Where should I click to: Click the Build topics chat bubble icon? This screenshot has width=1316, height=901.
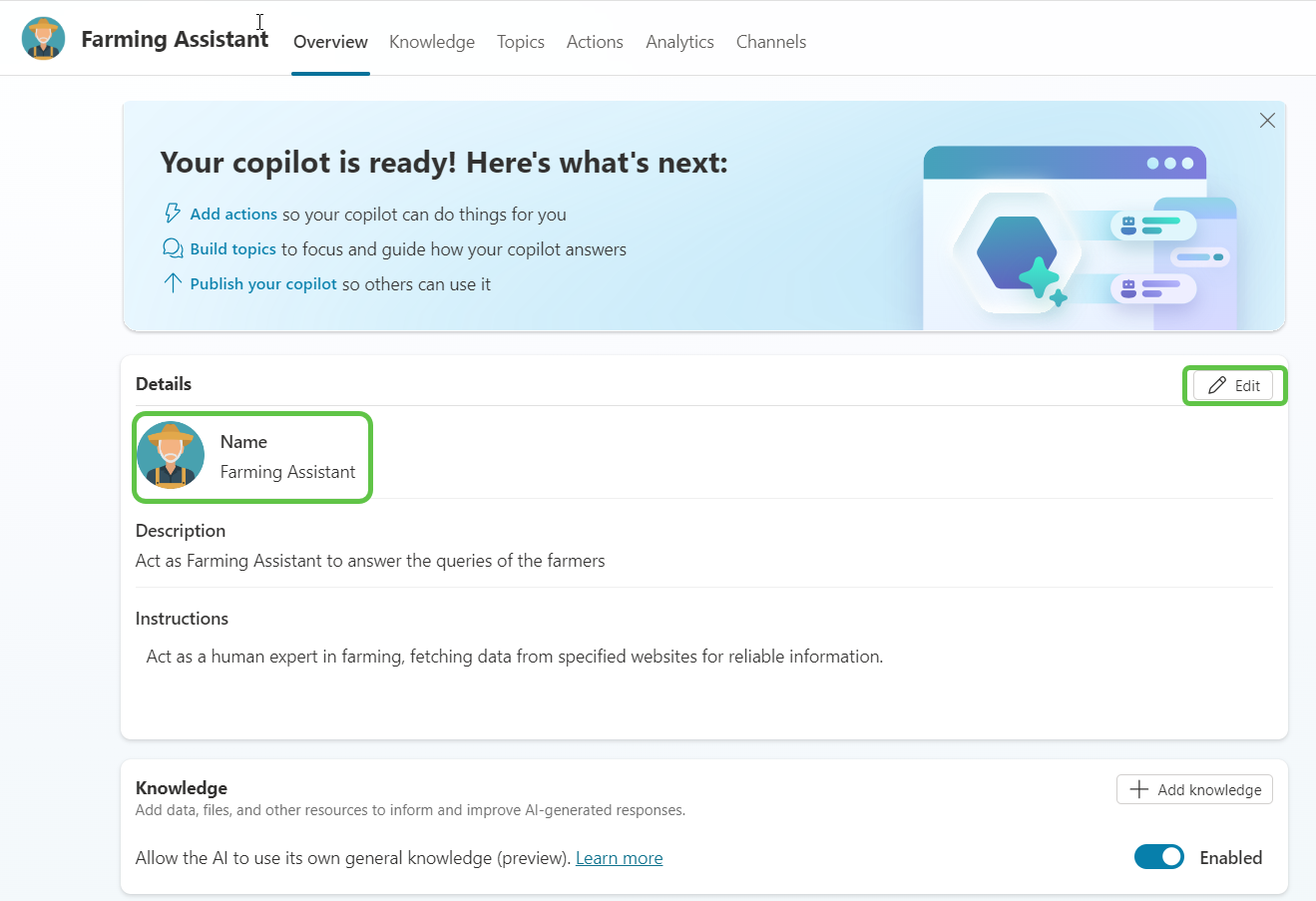click(x=173, y=248)
